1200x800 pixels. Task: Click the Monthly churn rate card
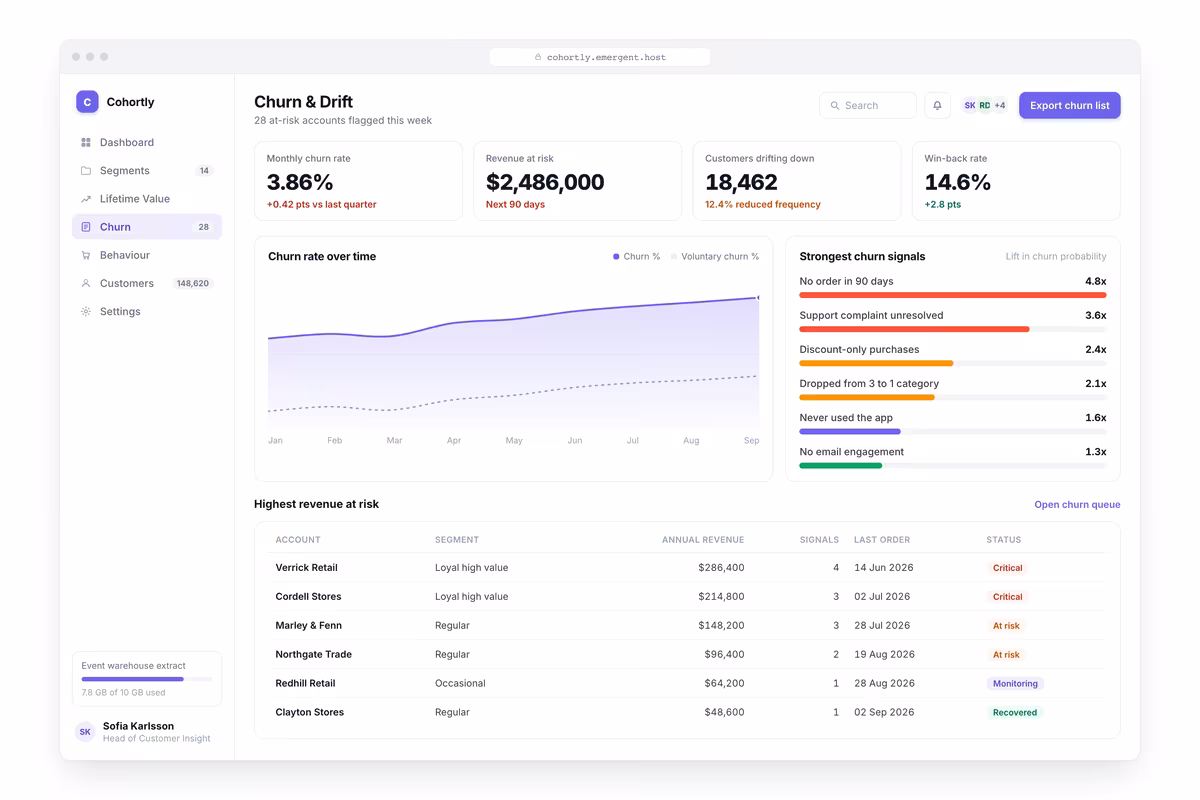click(x=358, y=181)
